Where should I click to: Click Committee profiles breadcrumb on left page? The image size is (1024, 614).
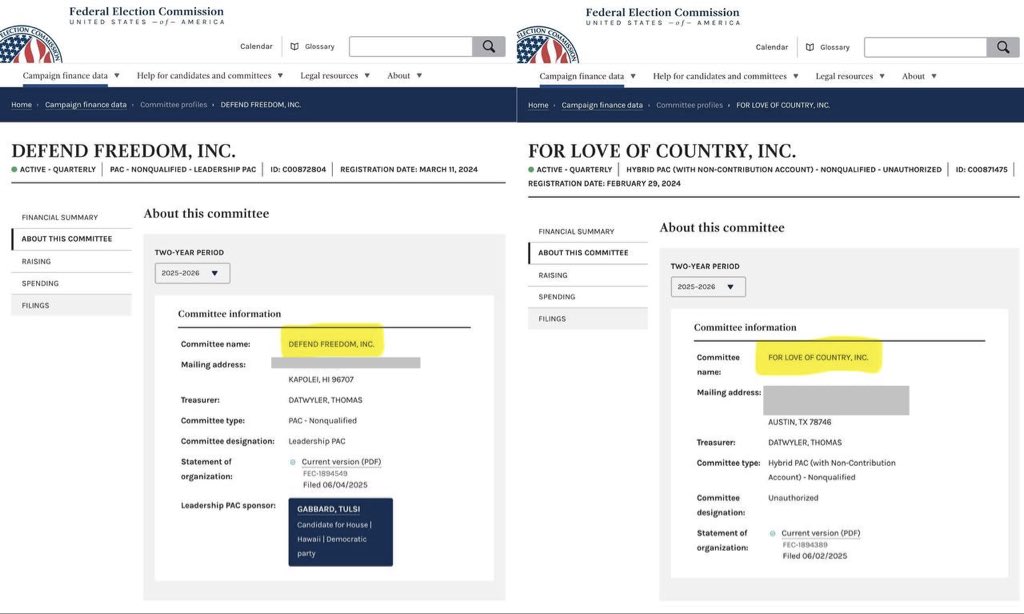click(173, 105)
